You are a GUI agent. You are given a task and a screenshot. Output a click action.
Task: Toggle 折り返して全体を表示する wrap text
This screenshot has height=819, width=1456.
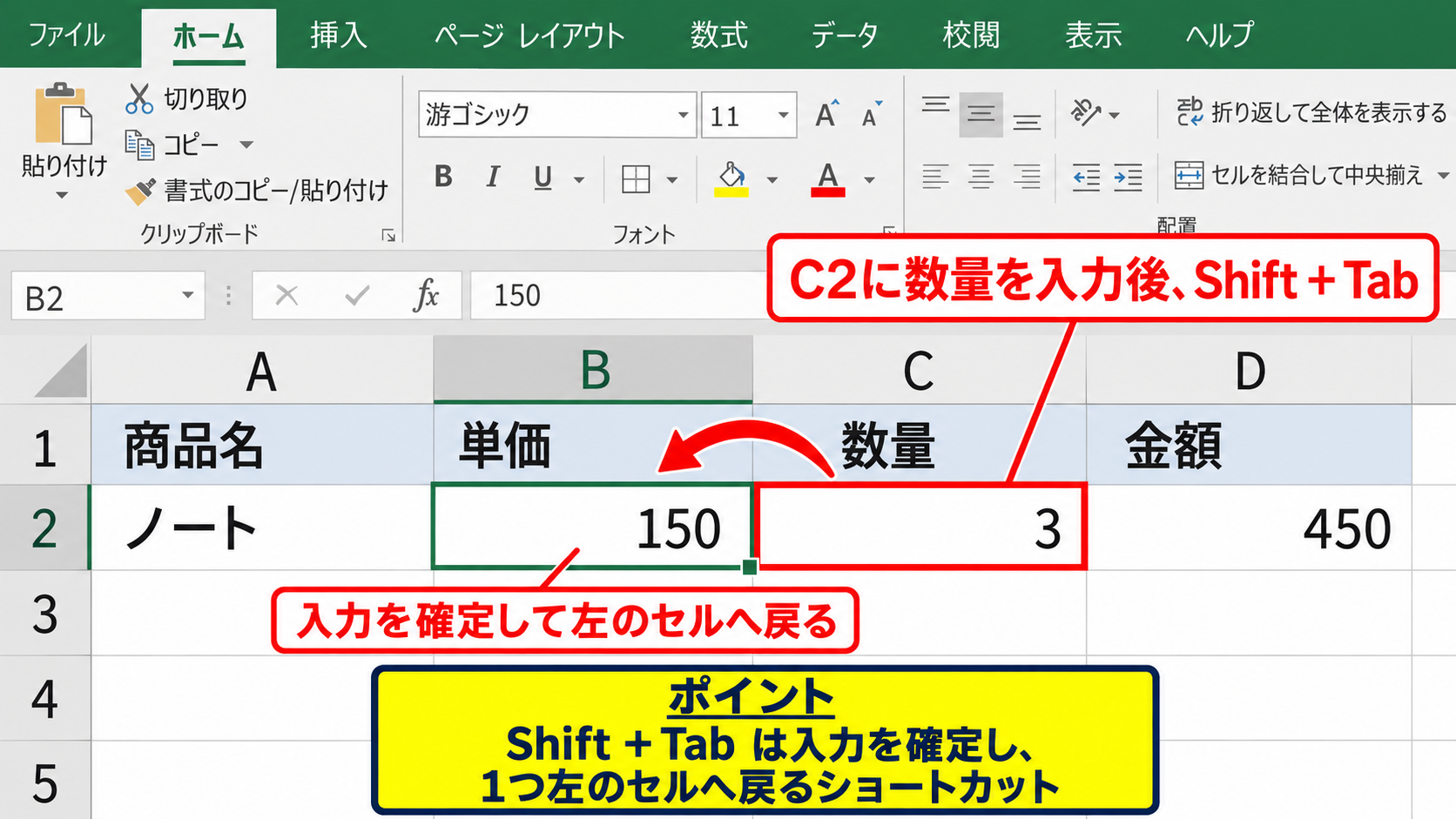(1311, 112)
